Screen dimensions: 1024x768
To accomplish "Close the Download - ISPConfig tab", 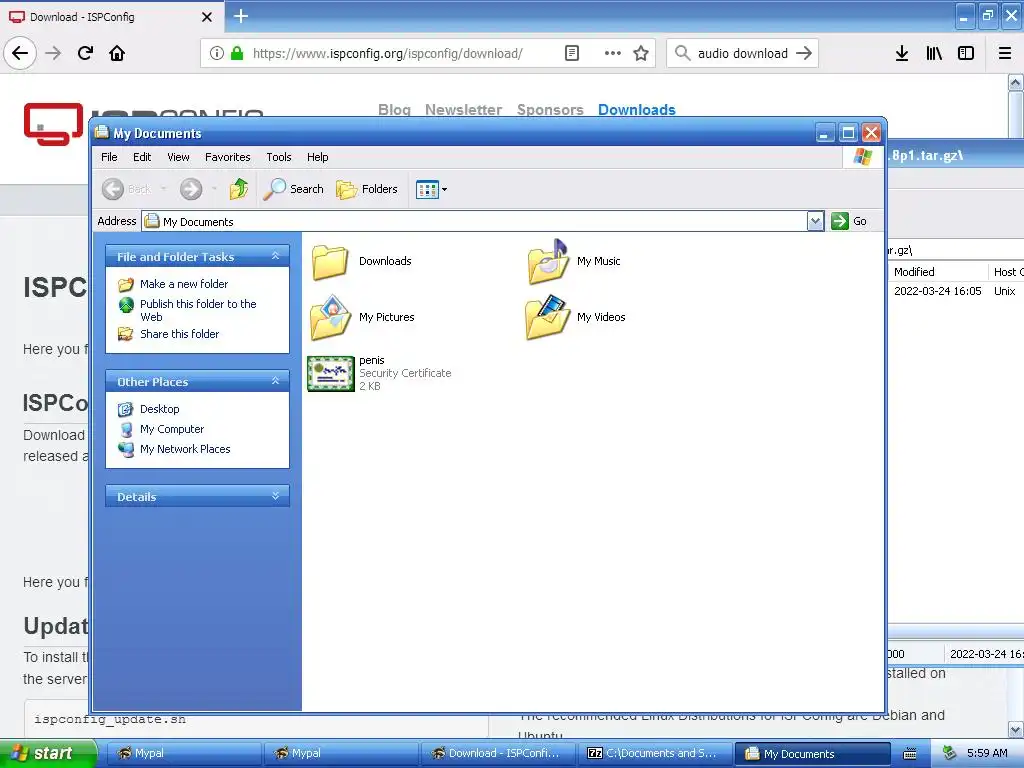I will [207, 17].
